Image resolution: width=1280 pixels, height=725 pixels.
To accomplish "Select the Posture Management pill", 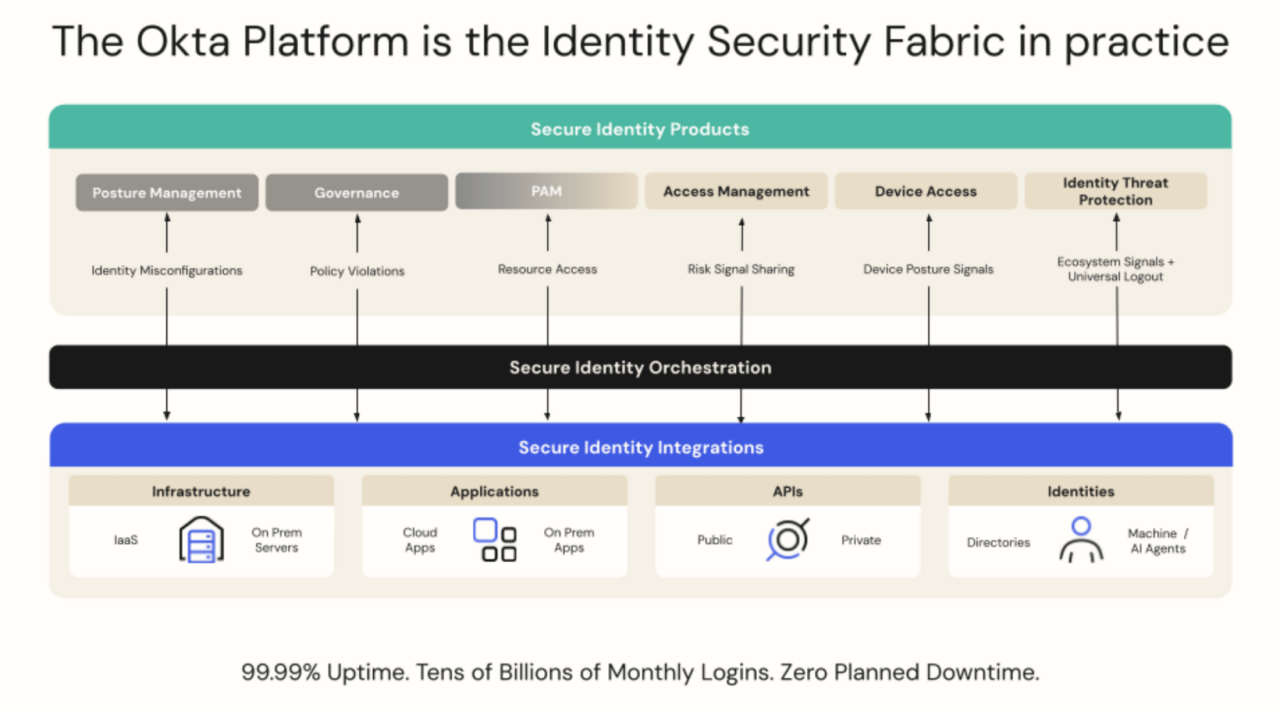I will coord(166,192).
